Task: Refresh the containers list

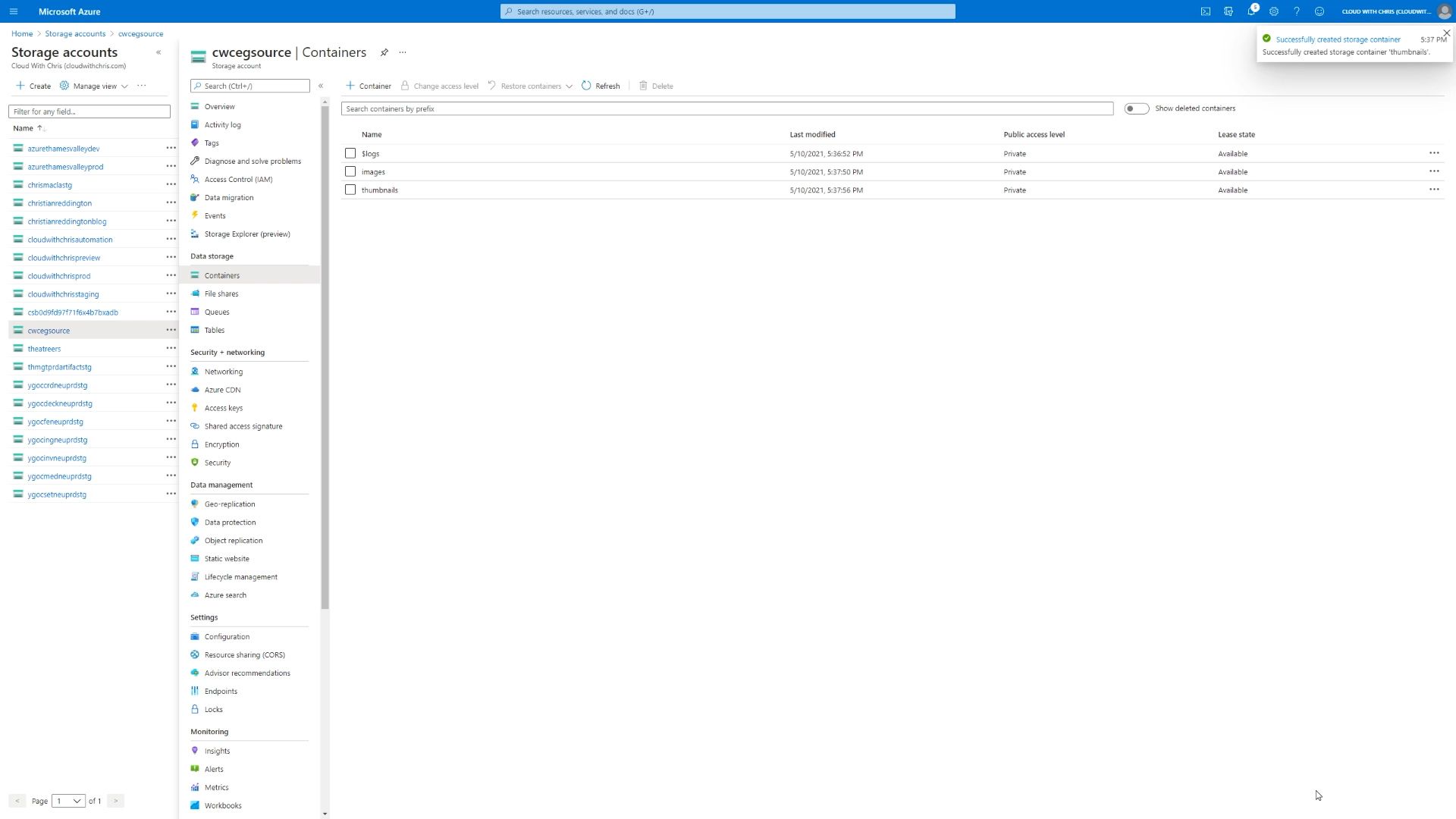Action: pos(601,86)
